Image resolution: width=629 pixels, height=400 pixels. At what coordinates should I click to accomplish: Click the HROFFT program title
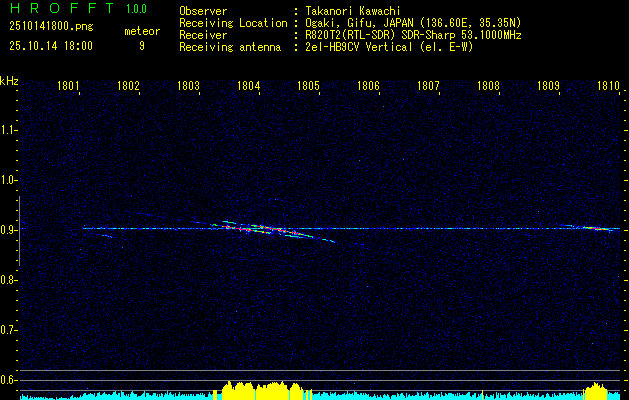[x=62, y=8]
